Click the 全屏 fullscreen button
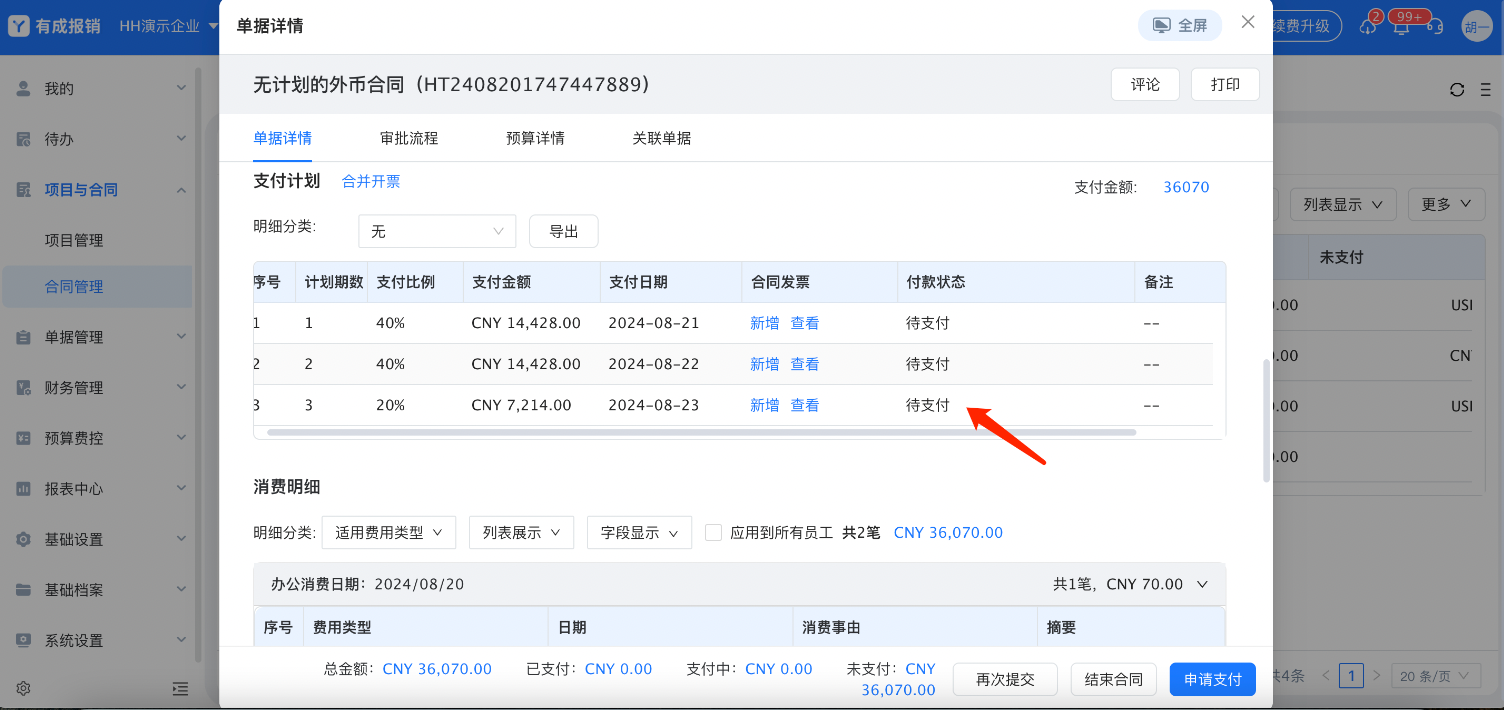 coord(1180,26)
